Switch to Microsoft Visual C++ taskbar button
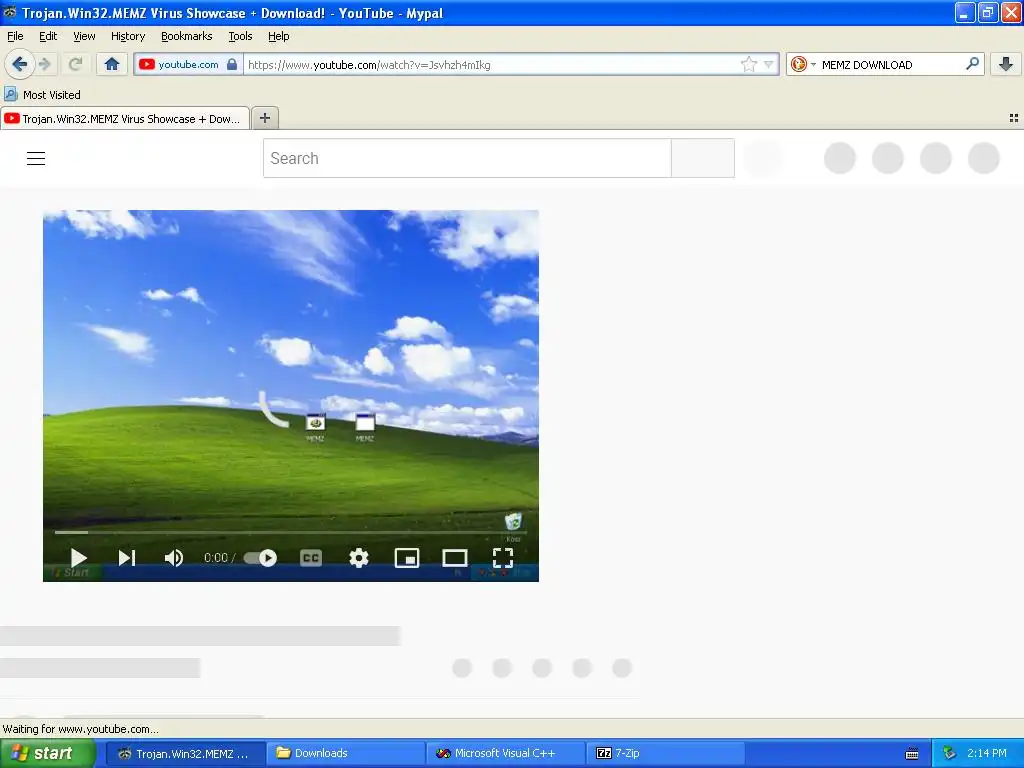 point(505,754)
